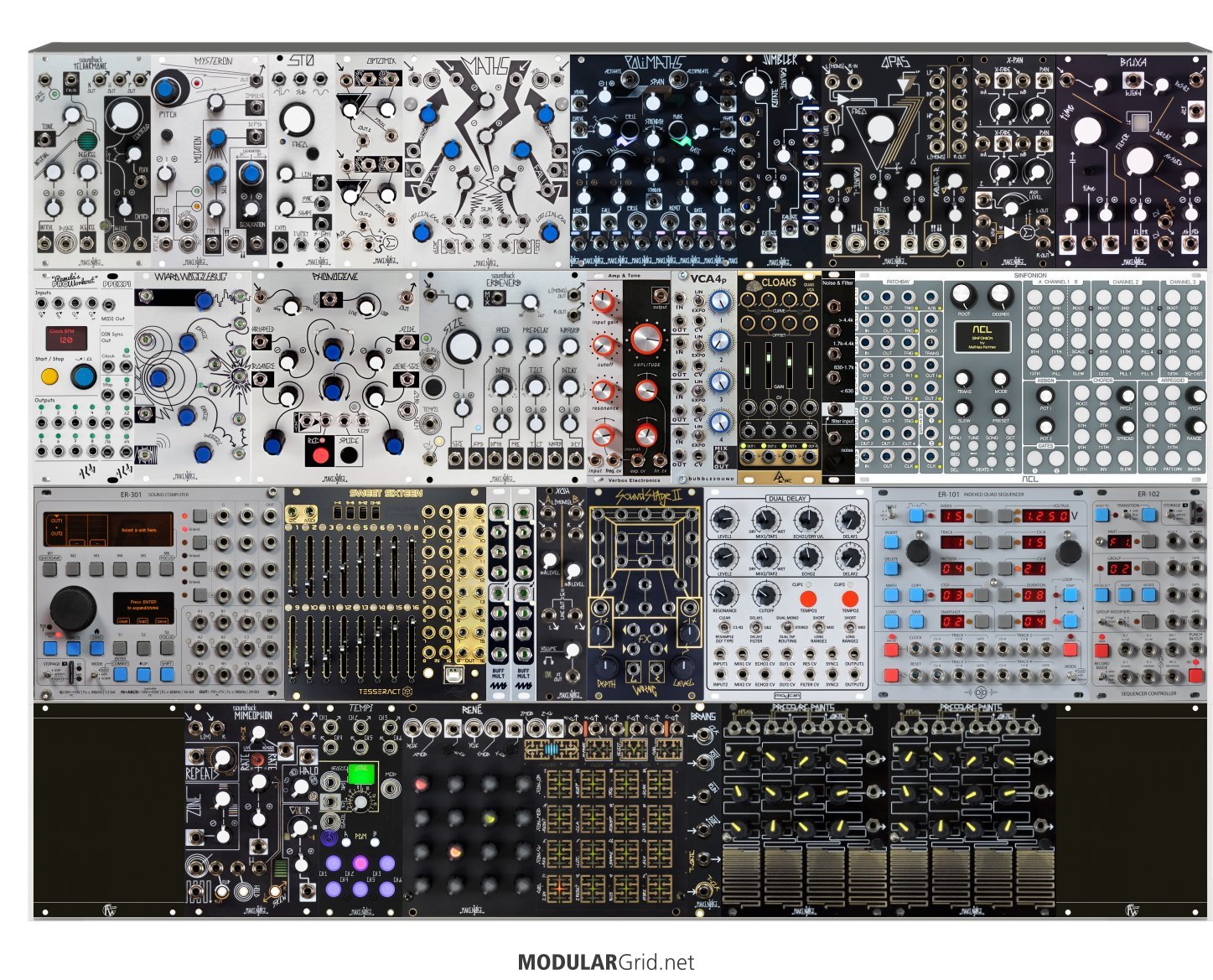Select the Clock BPM 120 display
Viewport: 1213px width, 980px height.
pos(68,336)
